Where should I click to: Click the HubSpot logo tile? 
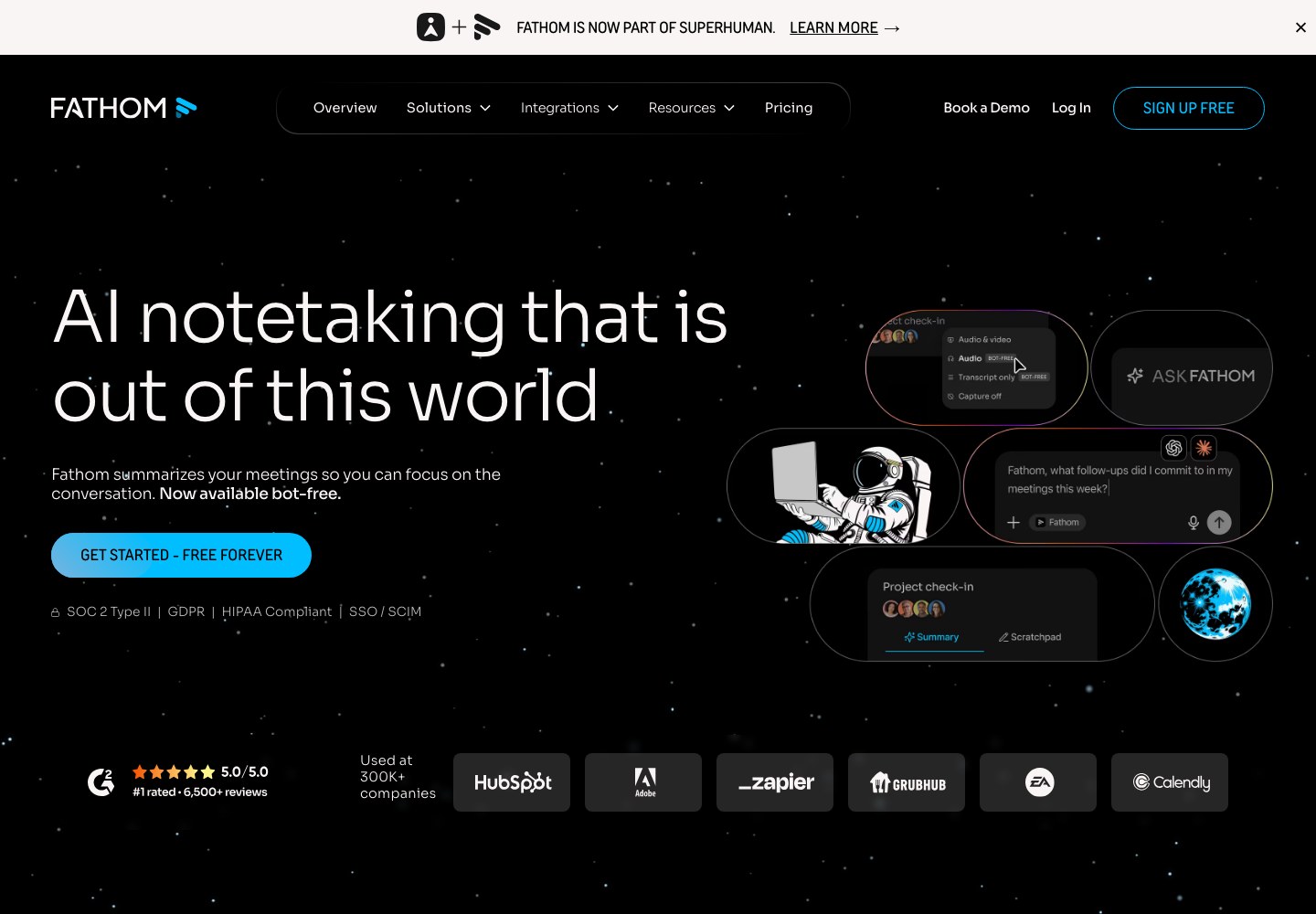512,782
